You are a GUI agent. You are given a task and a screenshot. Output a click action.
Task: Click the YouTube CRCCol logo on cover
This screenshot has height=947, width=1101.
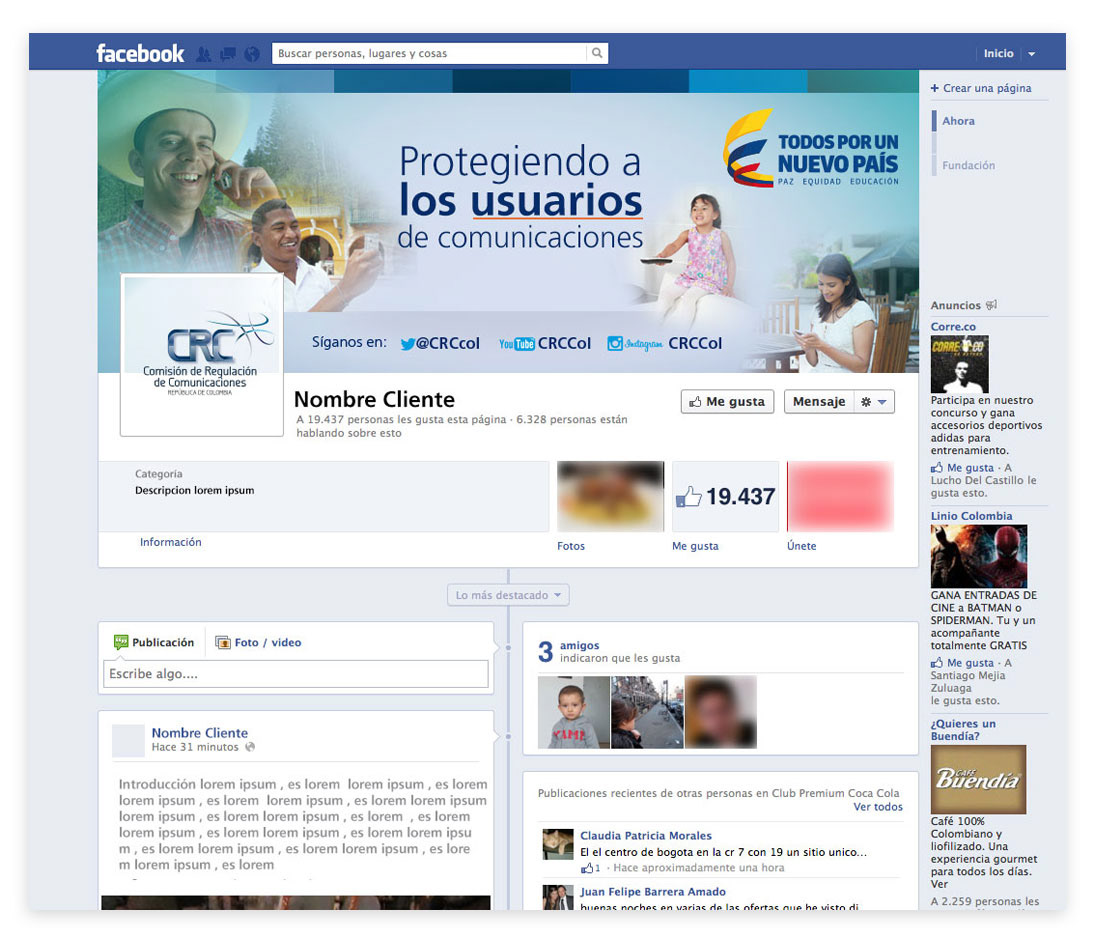tap(517, 344)
